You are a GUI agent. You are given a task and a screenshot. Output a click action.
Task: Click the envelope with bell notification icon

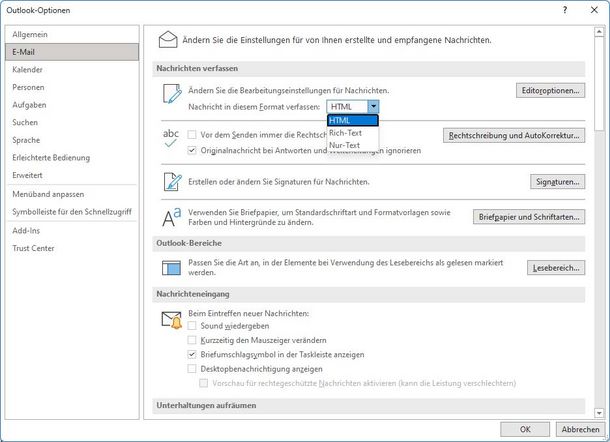click(172, 320)
